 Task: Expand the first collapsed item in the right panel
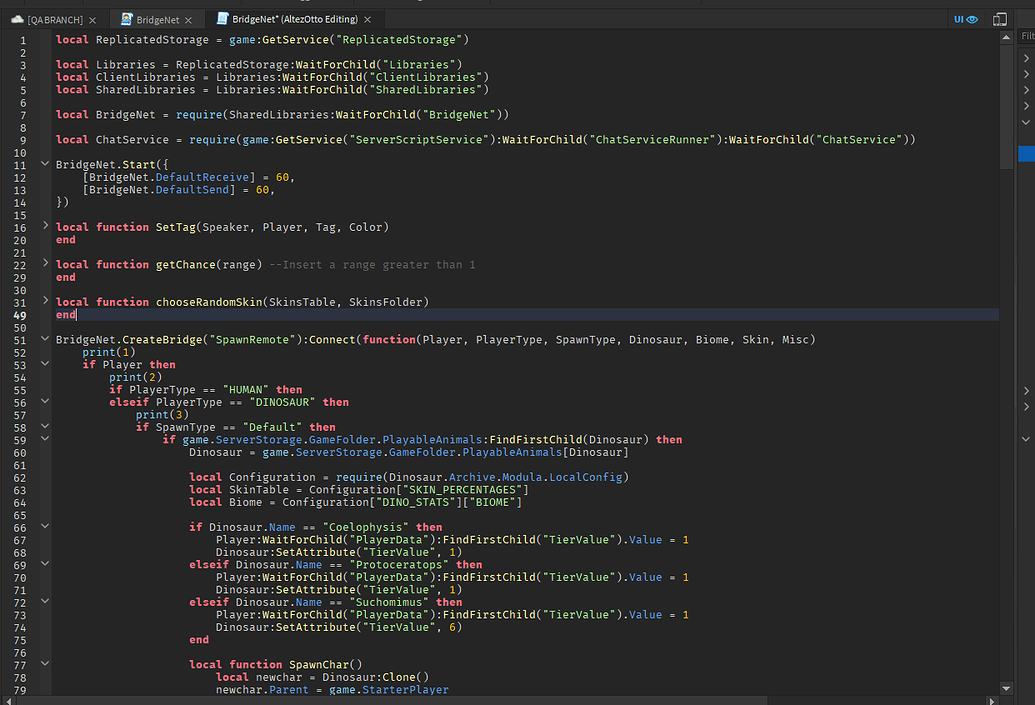coord(1026,58)
